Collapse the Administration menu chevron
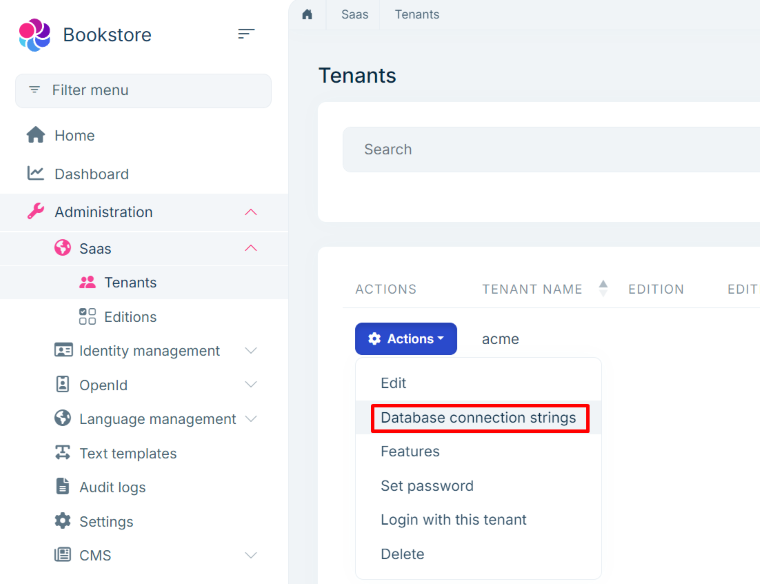Image resolution: width=760 pixels, height=584 pixels. pyautogui.click(x=251, y=212)
